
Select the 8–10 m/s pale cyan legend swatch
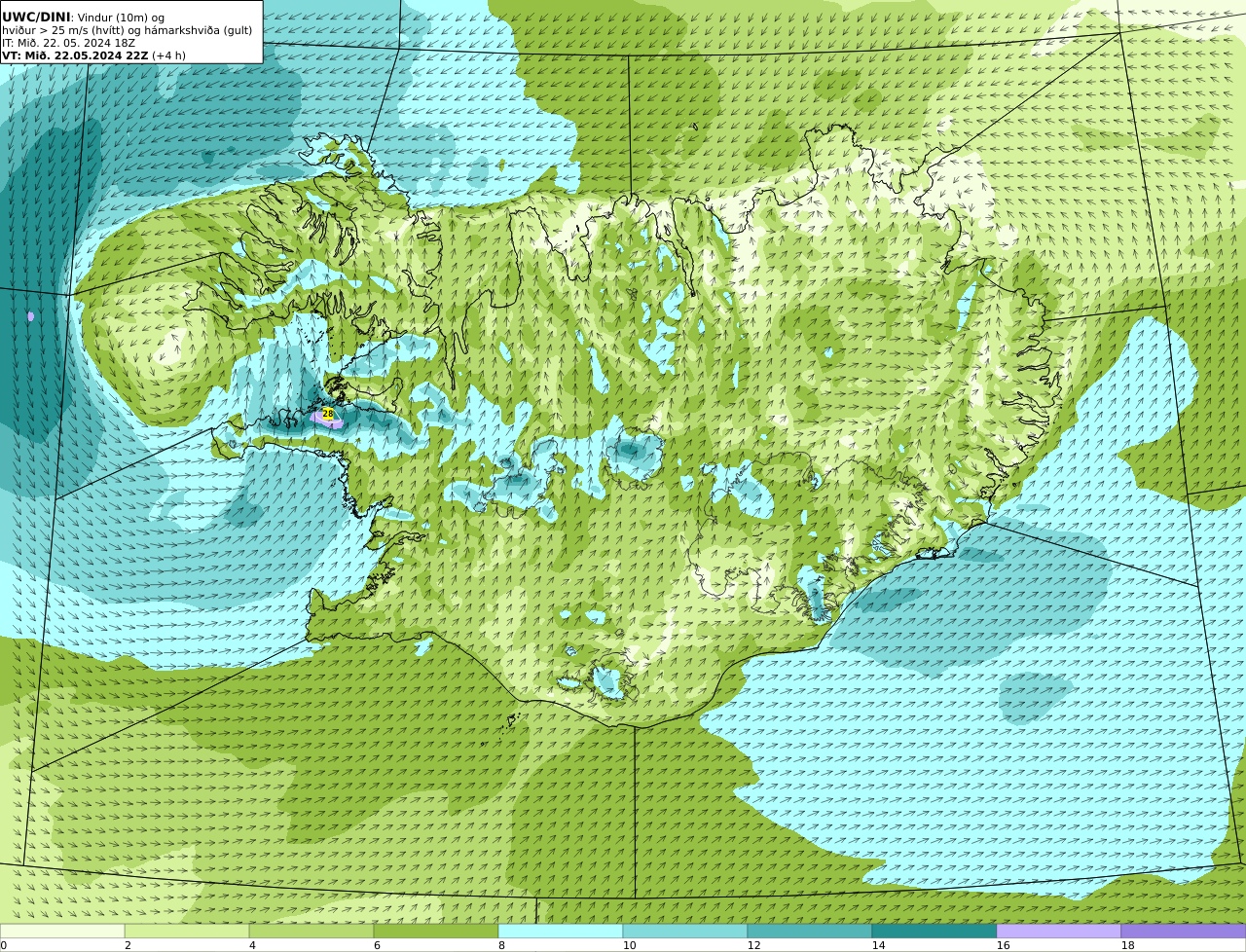point(561,931)
